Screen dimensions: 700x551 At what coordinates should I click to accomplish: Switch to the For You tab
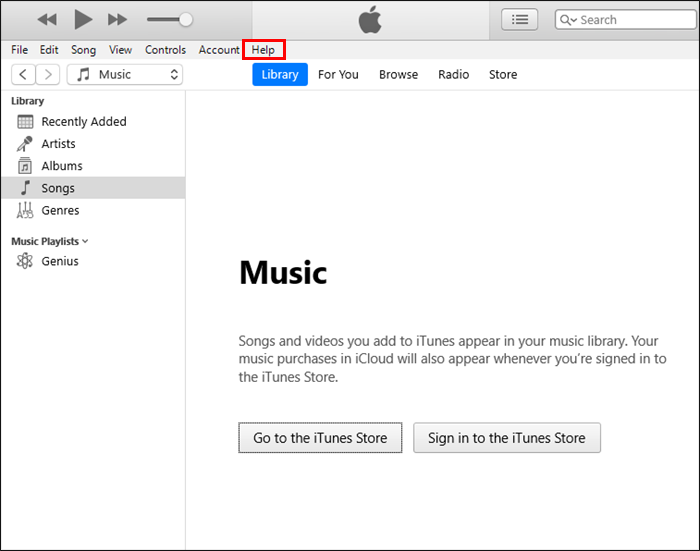338,75
